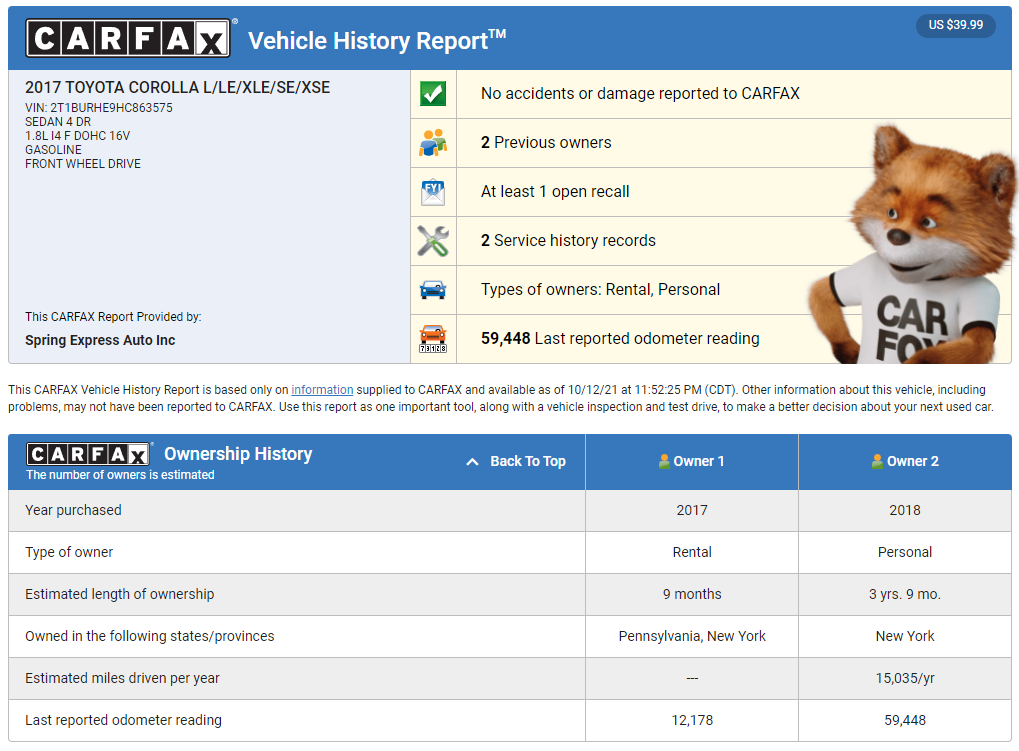
Task: Click the 2017 year purchased cell
Action: [692, 511]
